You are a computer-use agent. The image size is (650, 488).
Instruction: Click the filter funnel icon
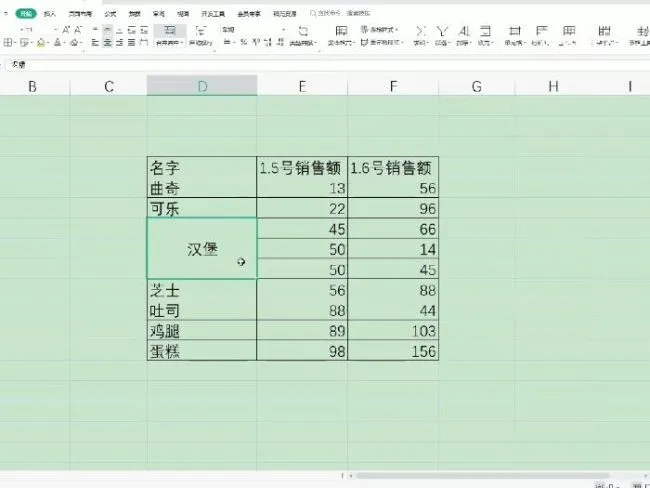[x=442, y=31]
